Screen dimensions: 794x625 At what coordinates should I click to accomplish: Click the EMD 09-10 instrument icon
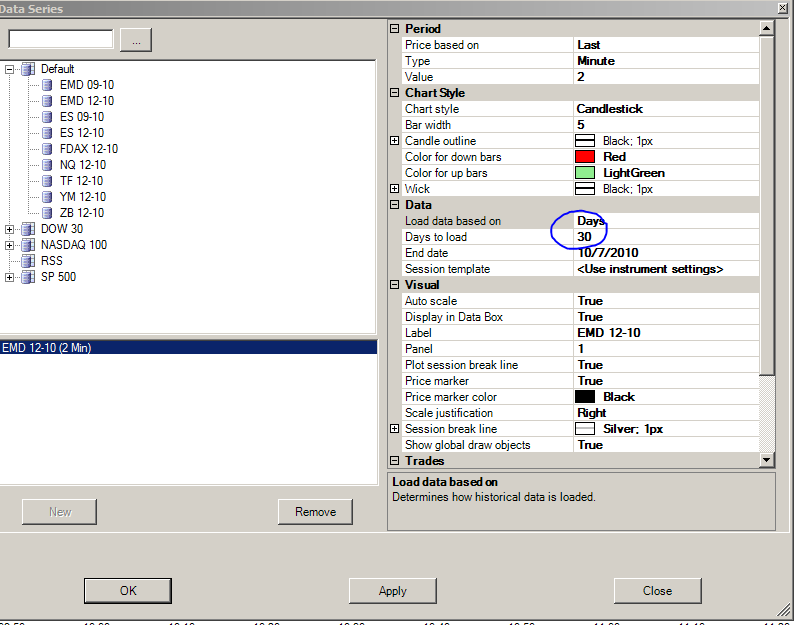(47, 85)
